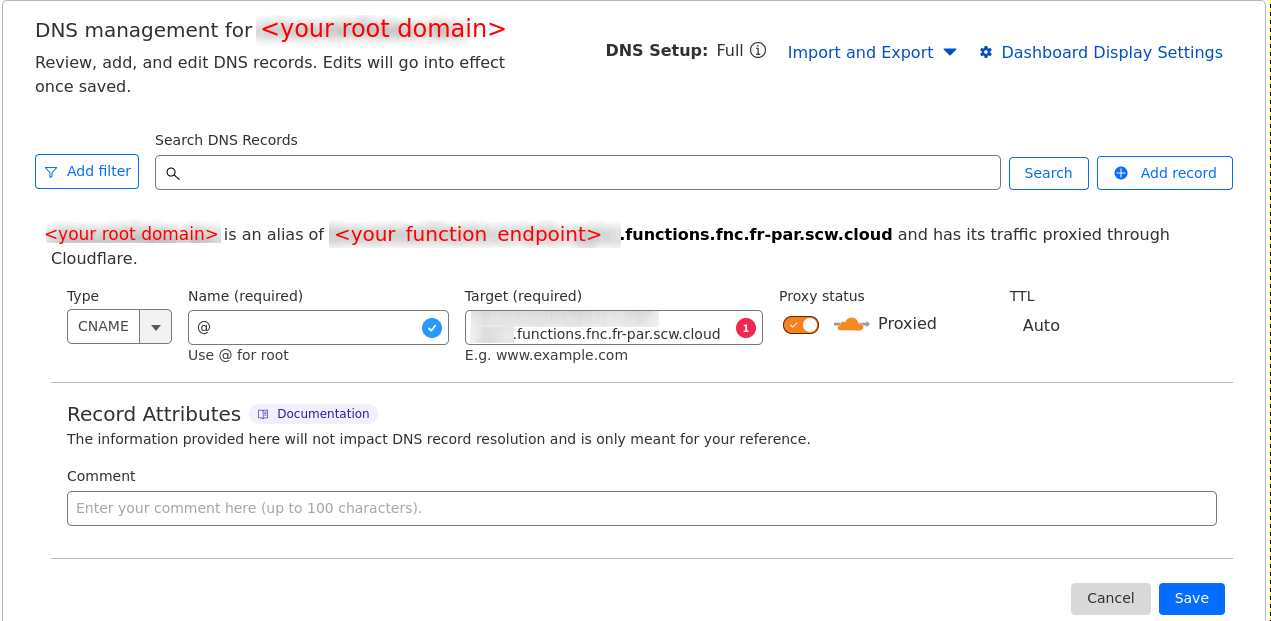Viewport: 1271px width, 621px height.
Task: Open the Type CNAME dropdown
Action: [104, 327]
